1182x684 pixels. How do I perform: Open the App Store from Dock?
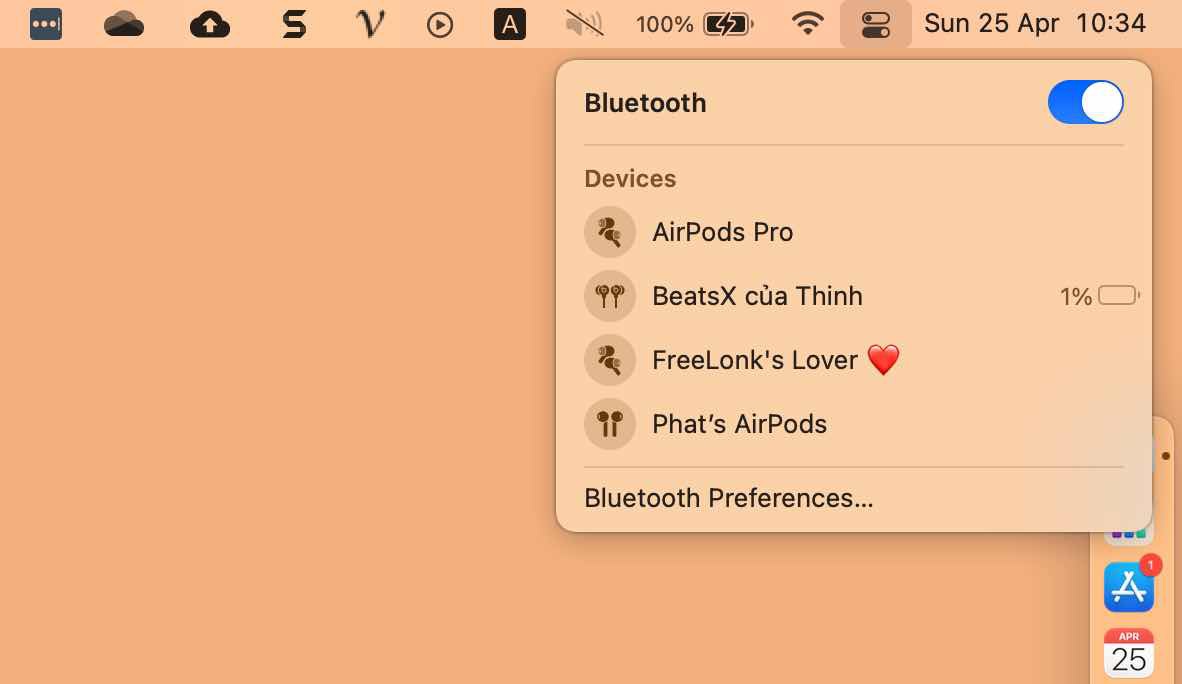[x=1129, y=587]
